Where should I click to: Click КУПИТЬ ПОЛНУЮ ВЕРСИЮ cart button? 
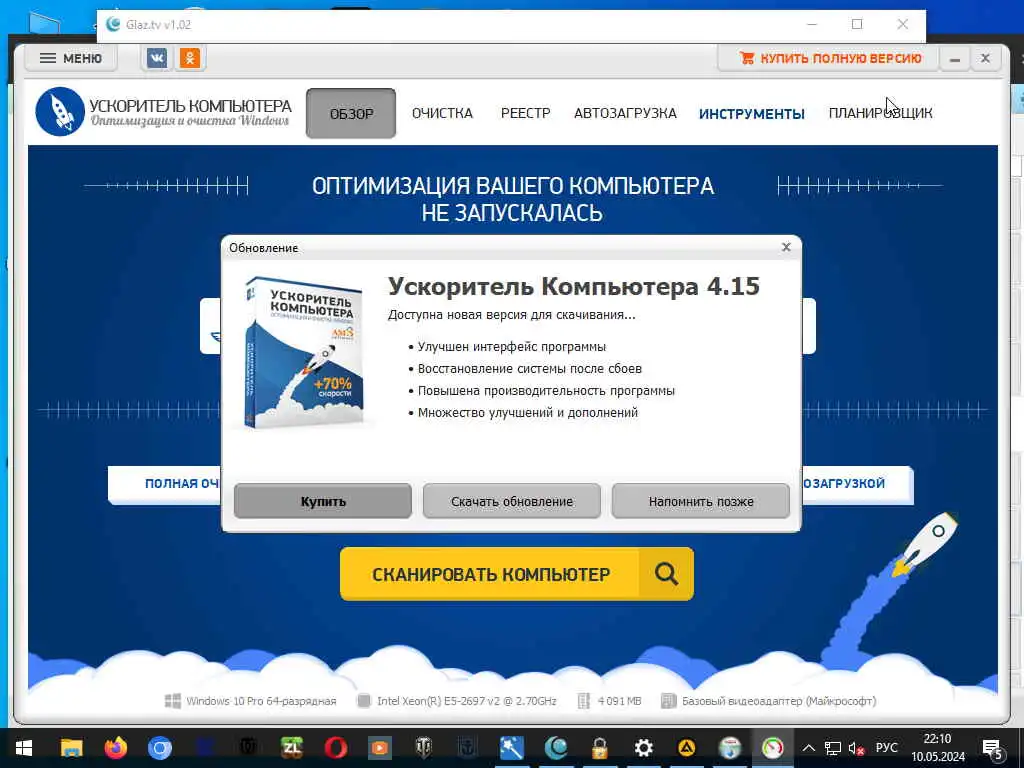pyautogui.click(x=828, y=58)
